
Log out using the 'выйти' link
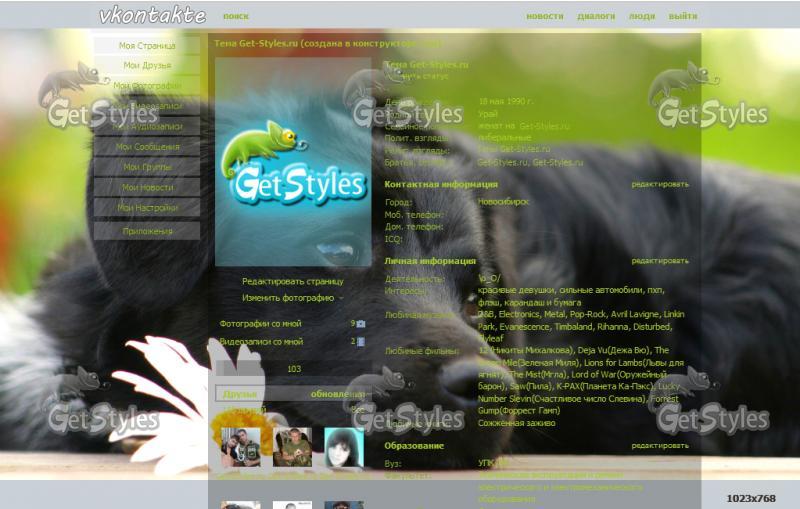click(683, 16)
